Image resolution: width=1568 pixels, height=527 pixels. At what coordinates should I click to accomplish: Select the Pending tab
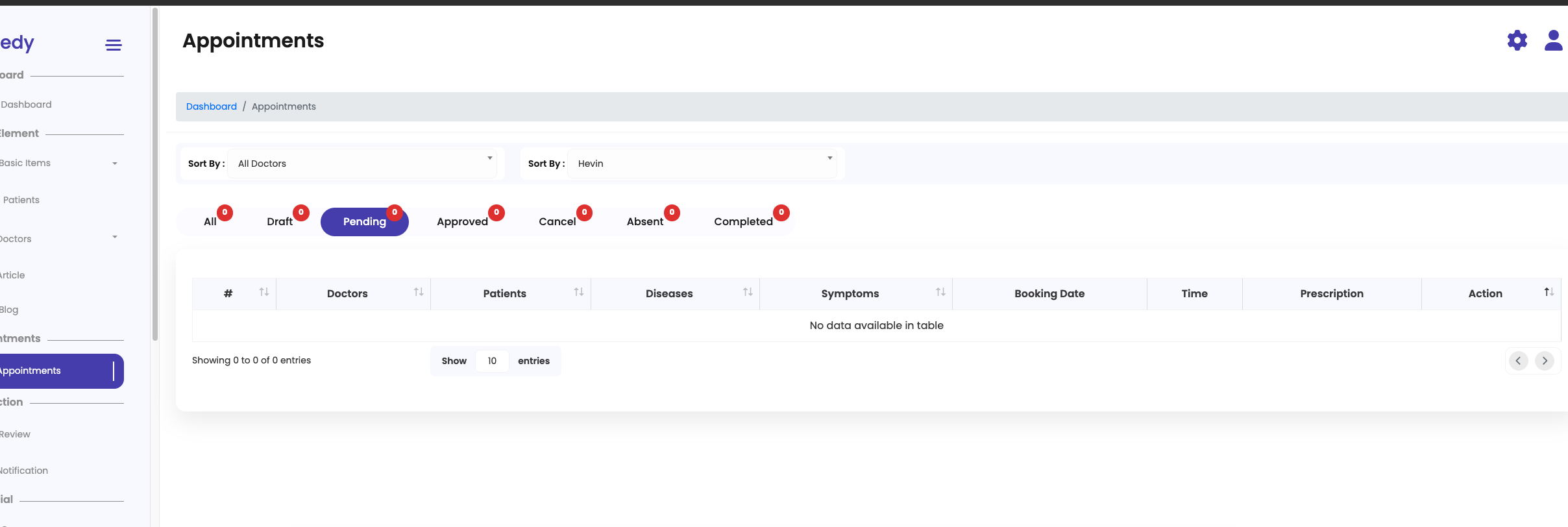(x=365, y=222)
